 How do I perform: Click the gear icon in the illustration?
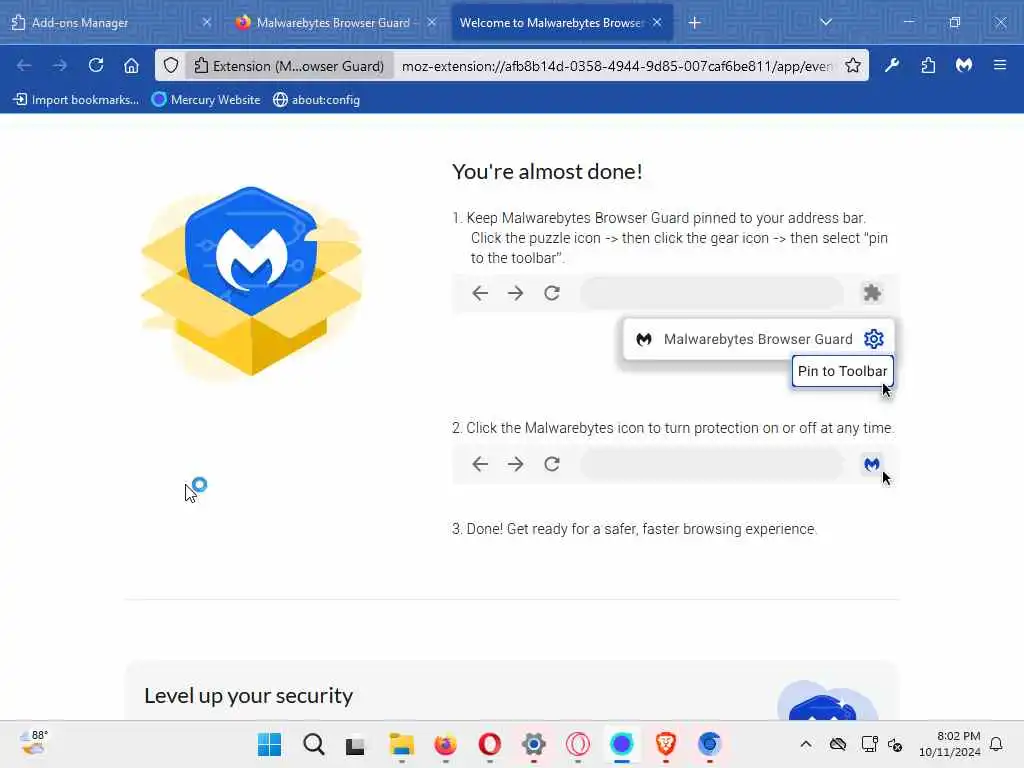point(873,339)
